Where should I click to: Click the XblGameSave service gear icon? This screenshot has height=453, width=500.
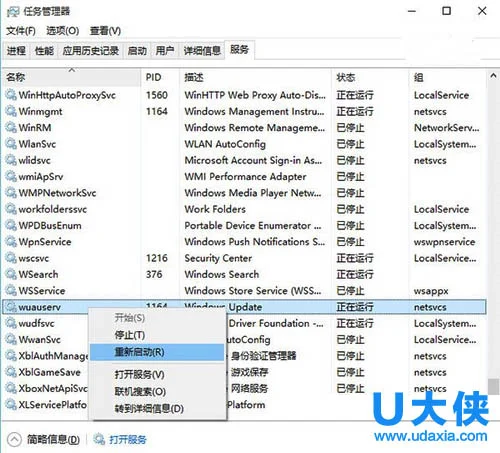click(11, 372)
